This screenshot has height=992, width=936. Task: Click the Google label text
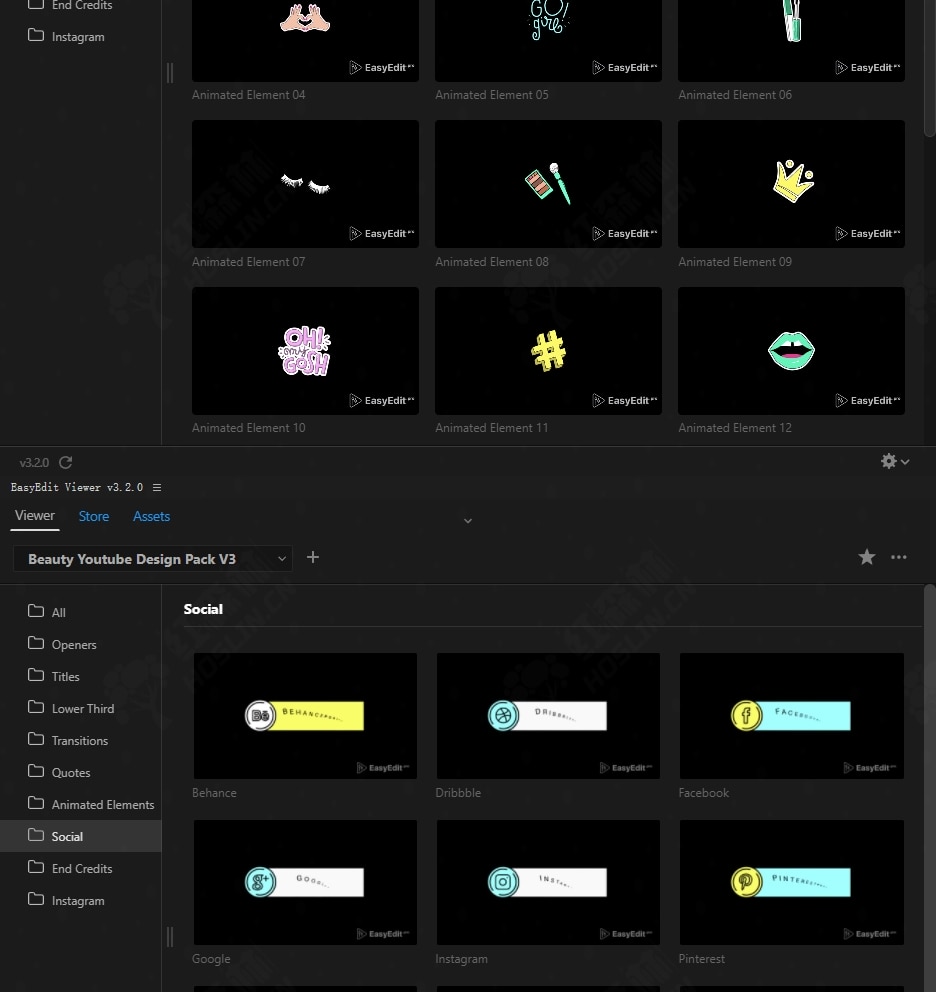211,959
